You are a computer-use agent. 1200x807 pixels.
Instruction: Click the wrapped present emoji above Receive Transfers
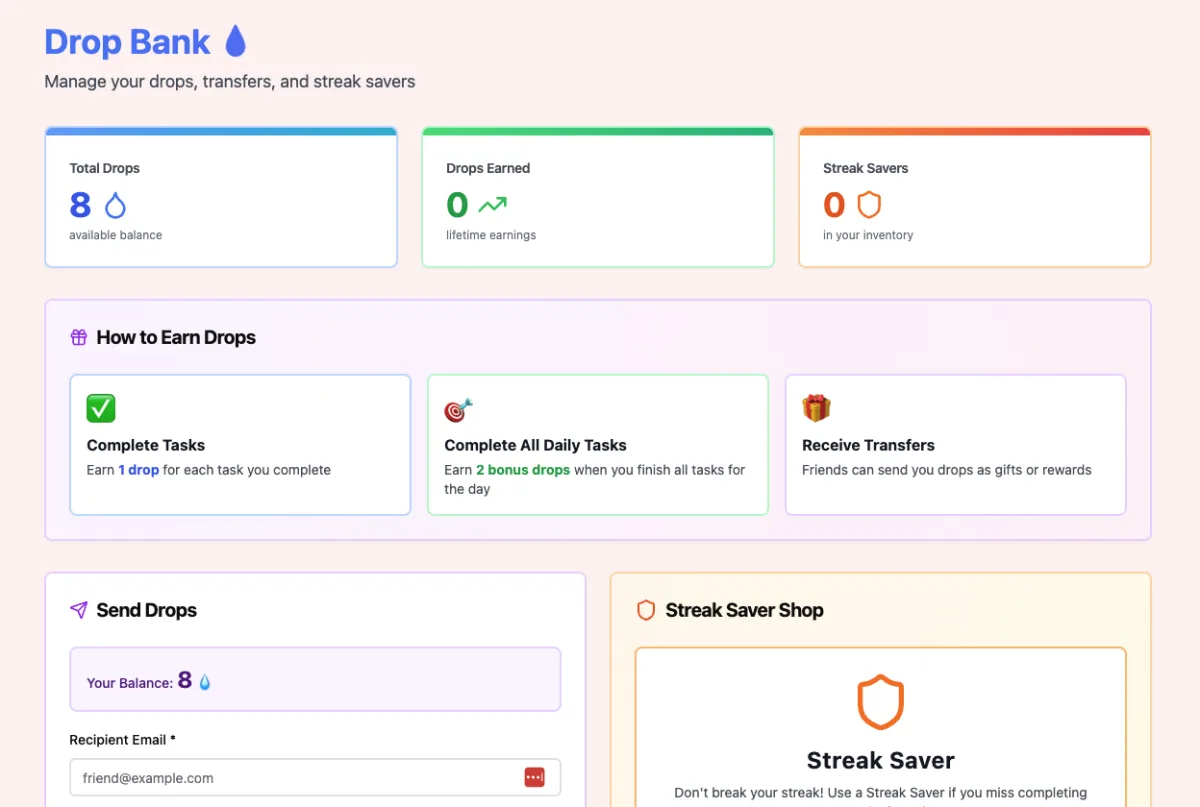816,408
